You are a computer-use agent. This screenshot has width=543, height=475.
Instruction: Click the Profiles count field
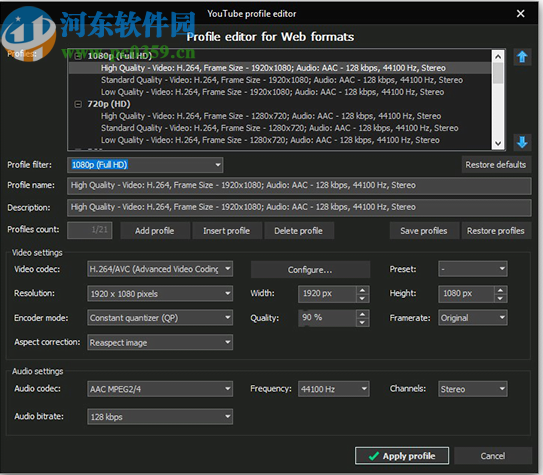pyautogui.click(x=90, y=230)
